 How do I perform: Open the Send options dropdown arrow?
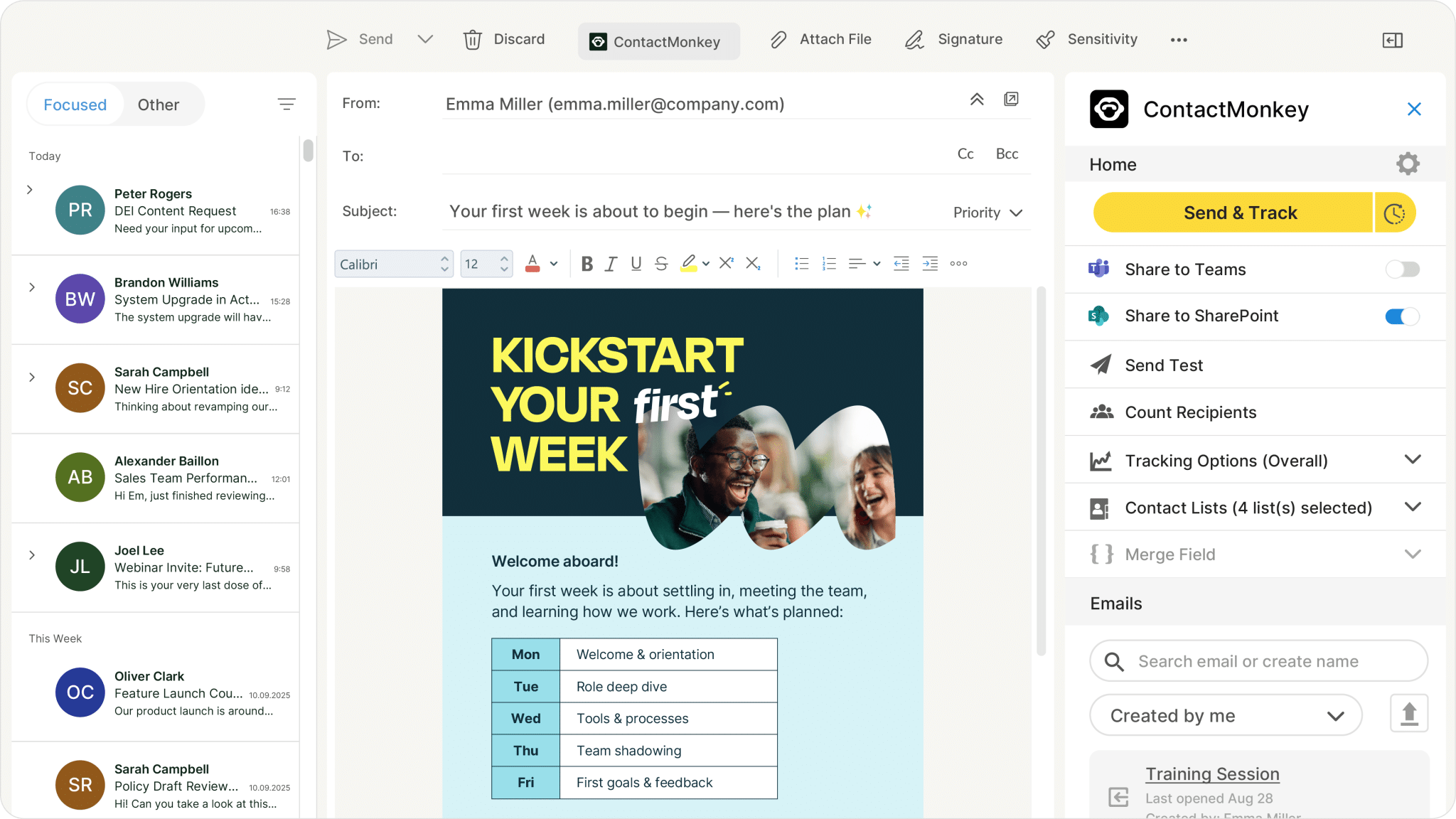coord(425,39)
